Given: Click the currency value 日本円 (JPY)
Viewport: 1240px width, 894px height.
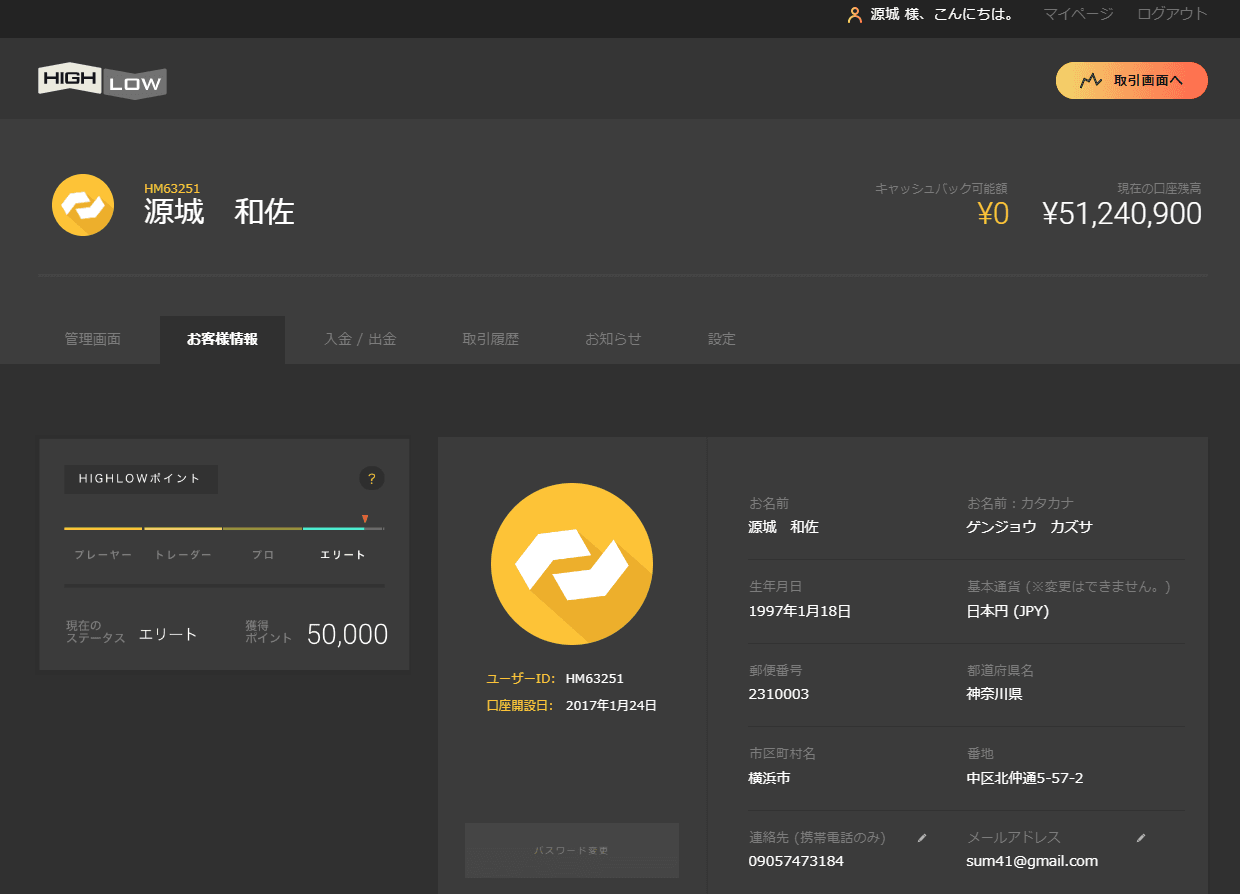Looking at the screenshot, I should pyautogui.click(x=1008, y=611).
